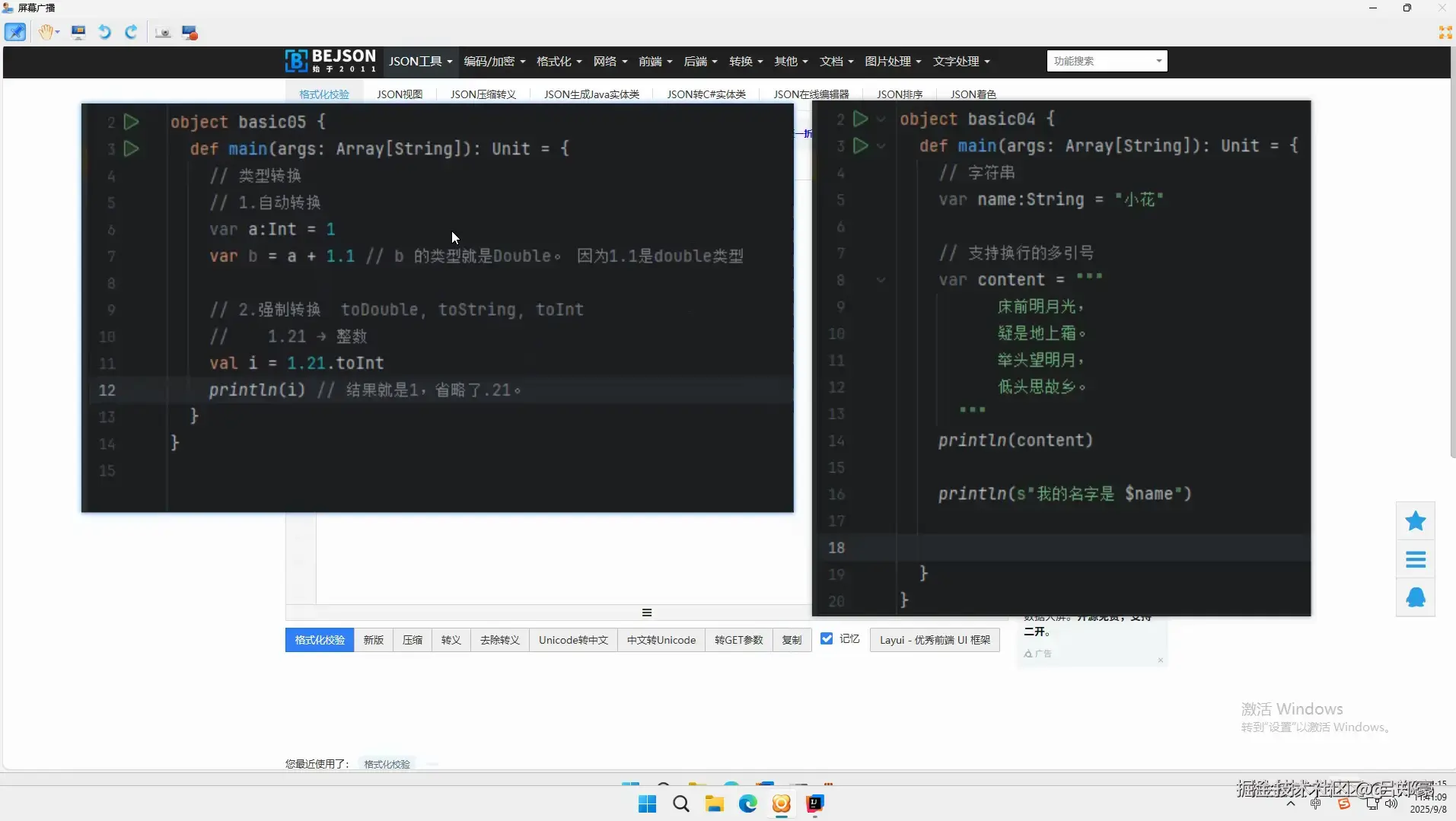Toggle the 记忆 checkbox
Viewport: 1456px width, 821px height.
point(827,639)
